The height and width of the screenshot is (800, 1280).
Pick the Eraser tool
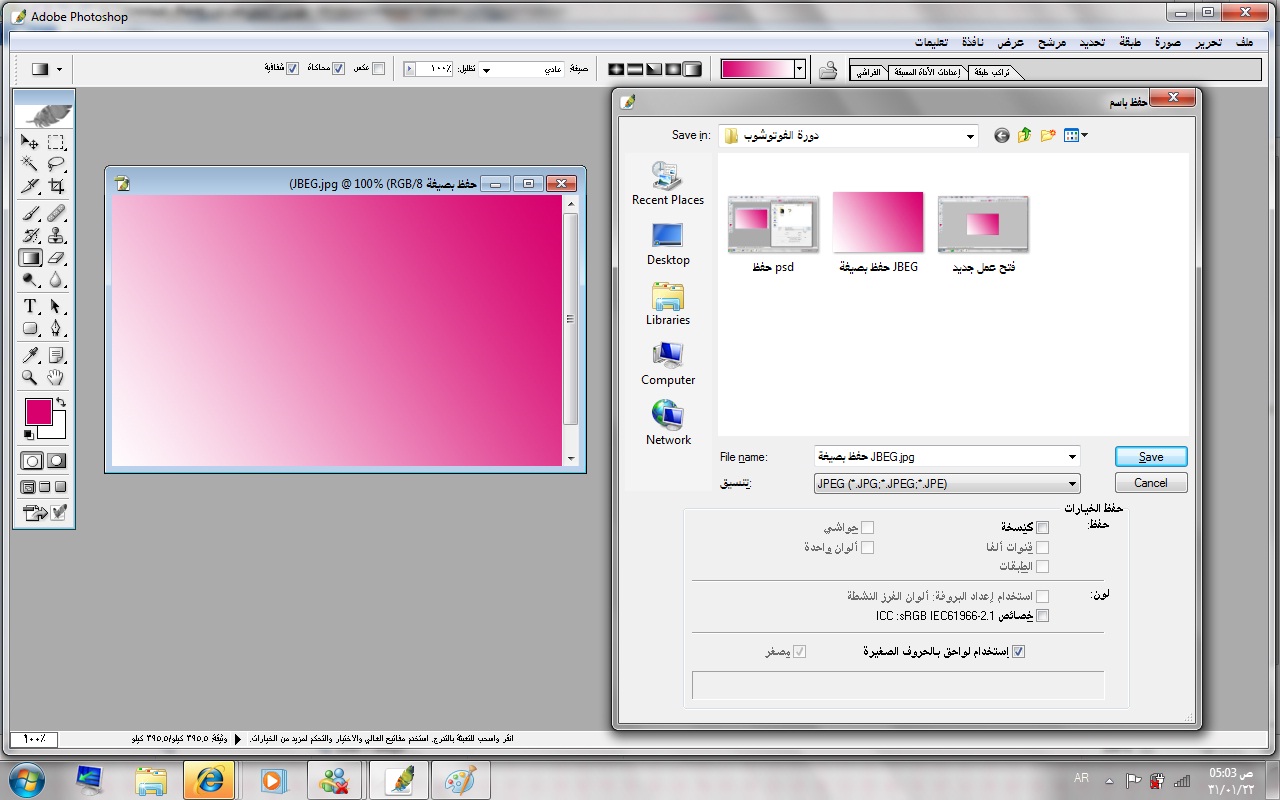57,258
